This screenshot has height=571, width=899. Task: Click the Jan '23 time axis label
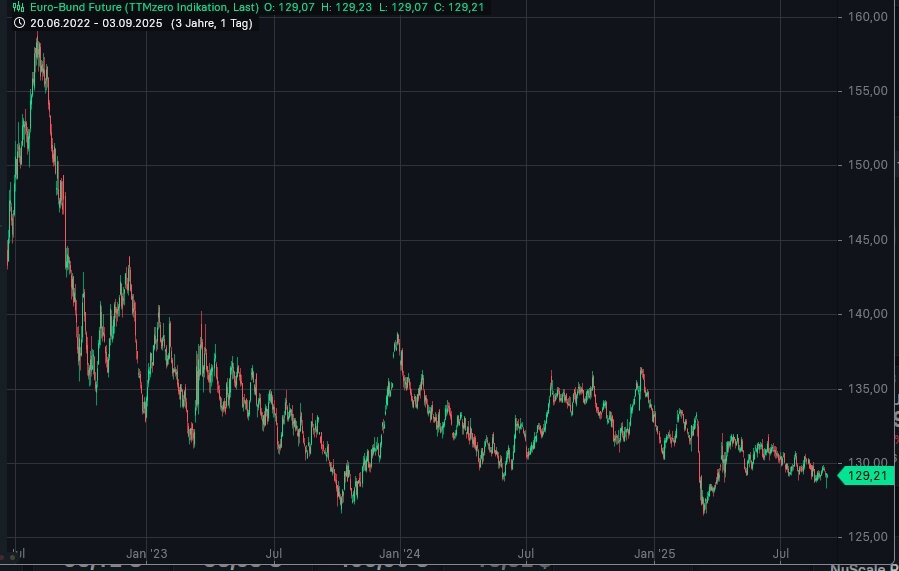click(147, 552)
